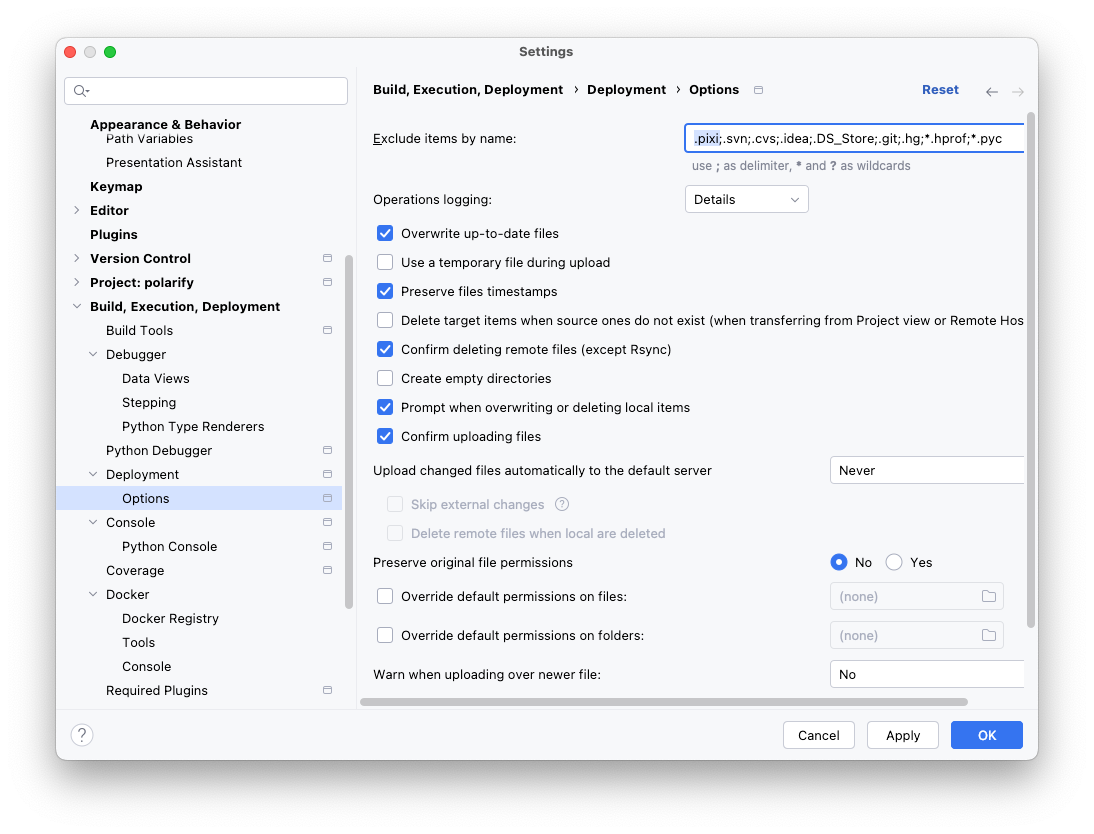This screenshot has width=1094, height=834.
Task: Open Warn when uploading newer file dropdown
Action: click(x=927, y=674)
